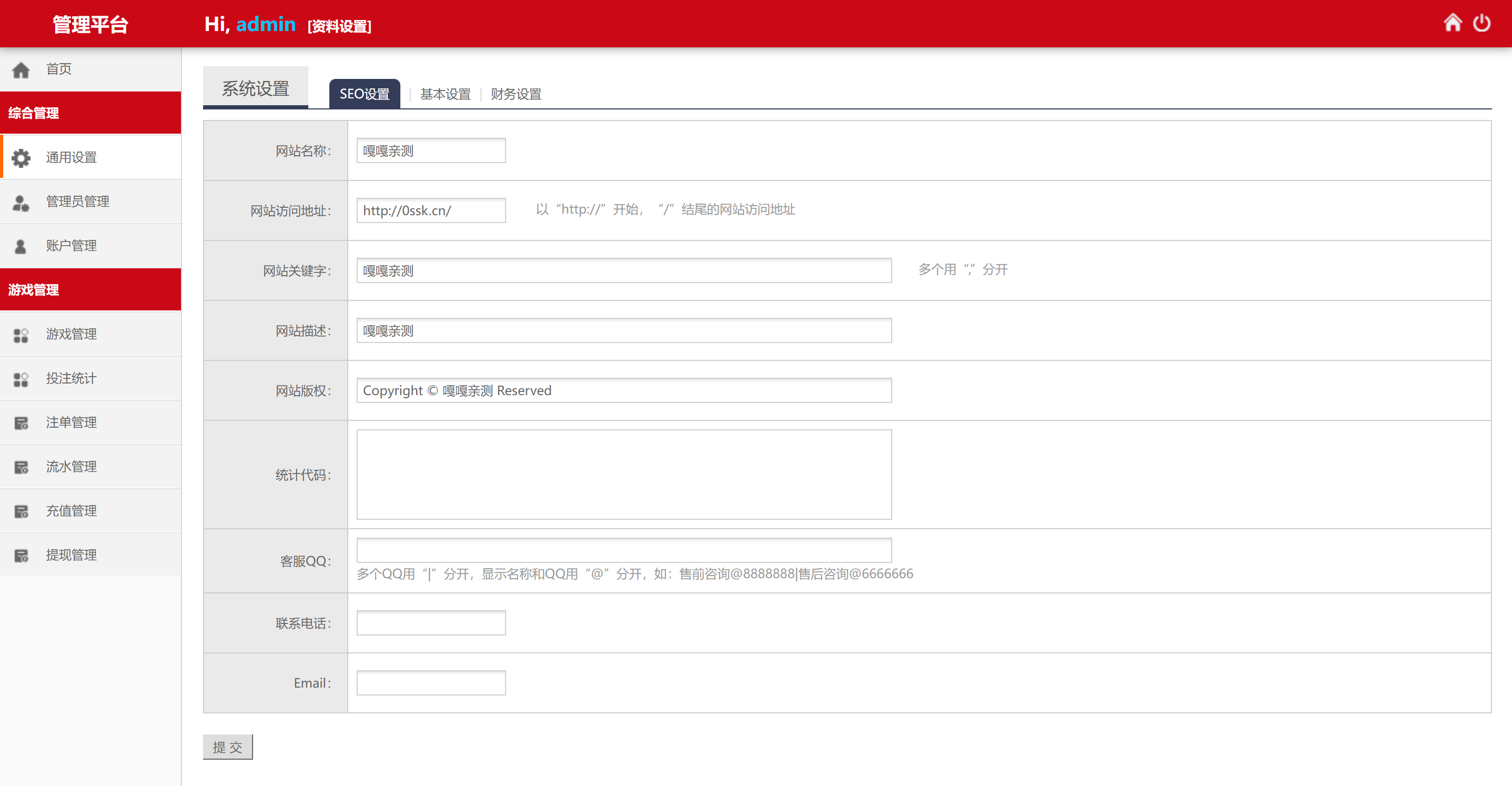Click the home icon in top-right header
Viewport: 1512px width, 786px height.
(1452, 23)
